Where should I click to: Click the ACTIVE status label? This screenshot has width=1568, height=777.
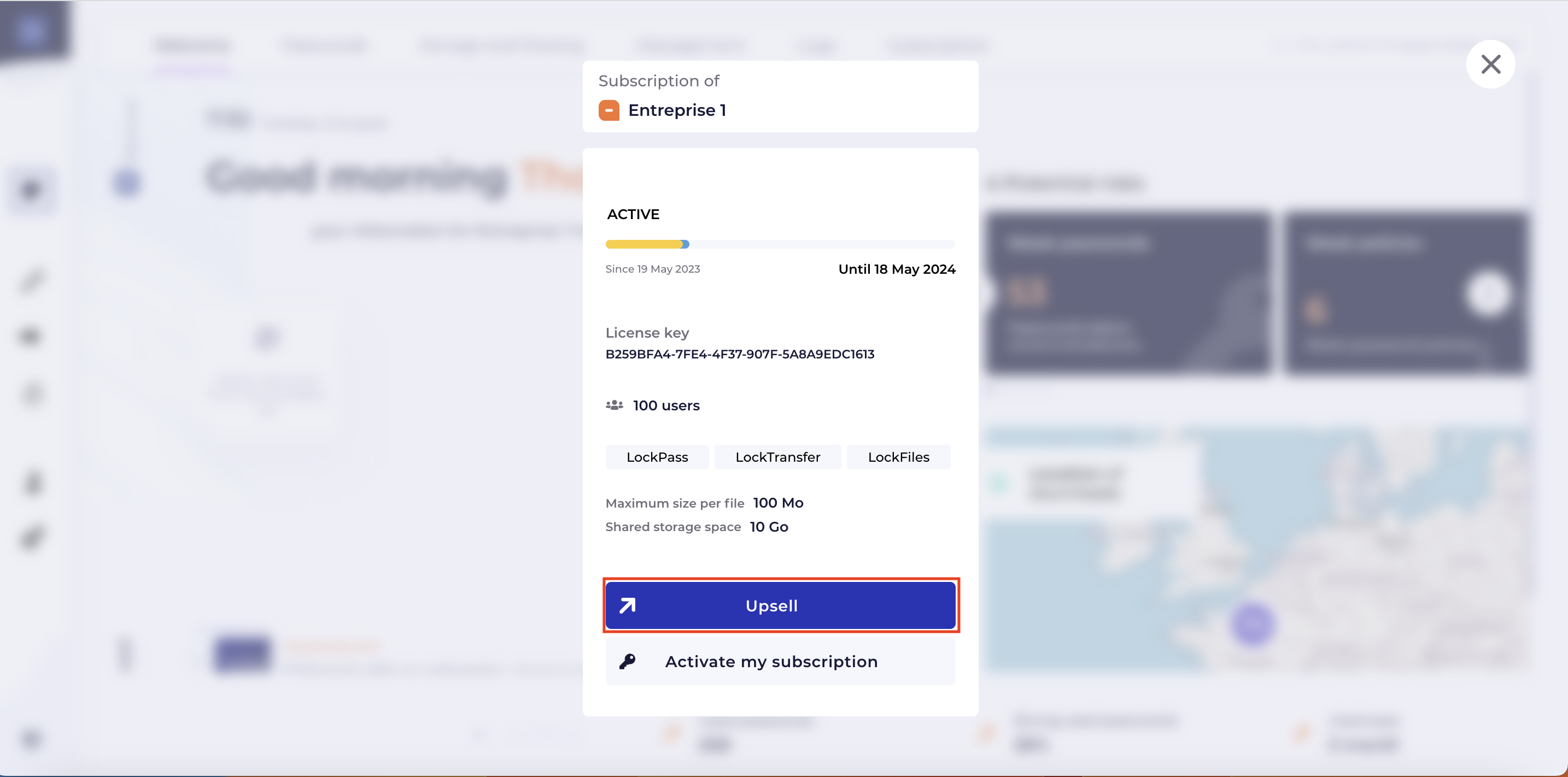coord(633,214)
